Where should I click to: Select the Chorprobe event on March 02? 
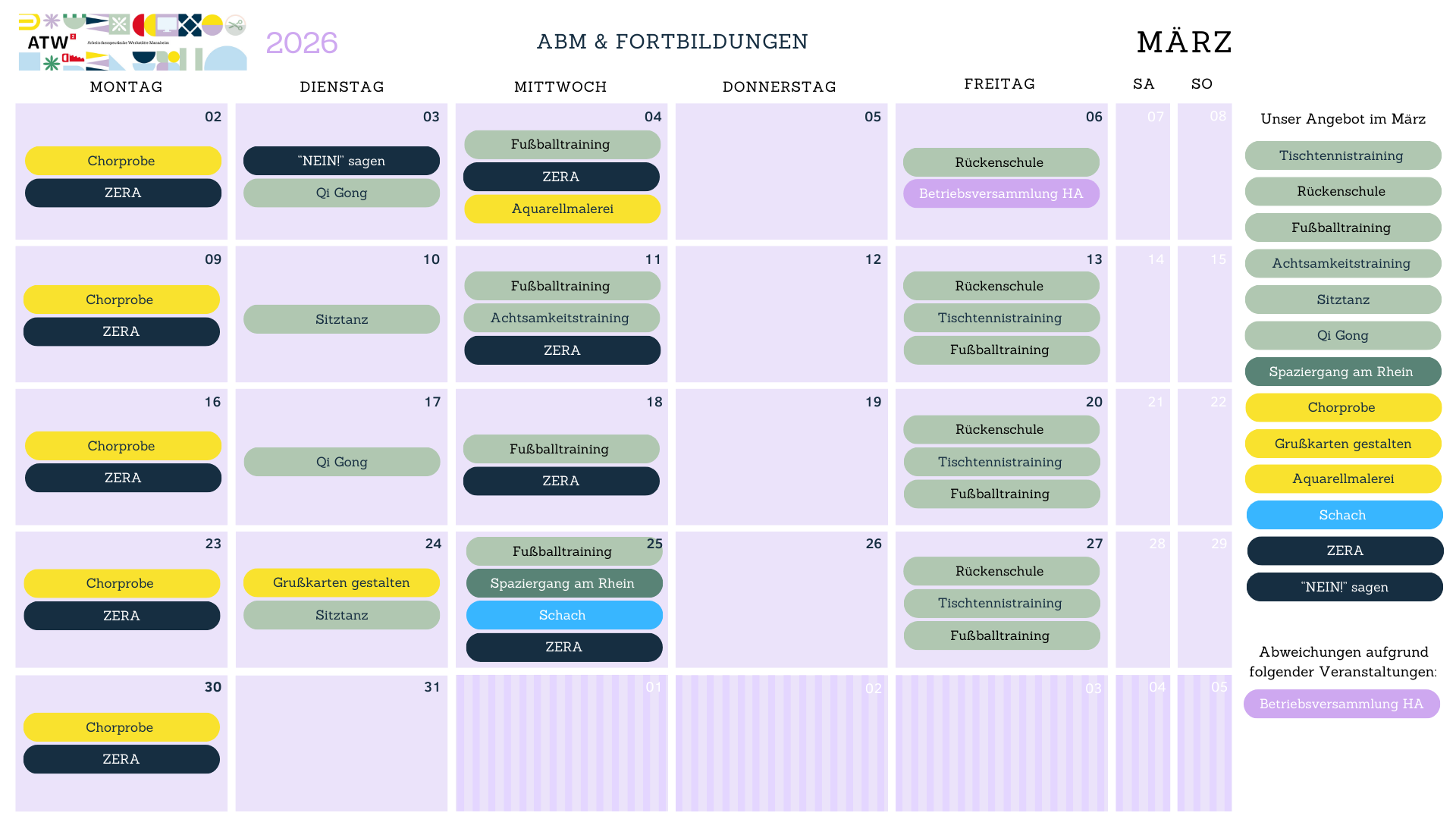[x=123, y=161]
